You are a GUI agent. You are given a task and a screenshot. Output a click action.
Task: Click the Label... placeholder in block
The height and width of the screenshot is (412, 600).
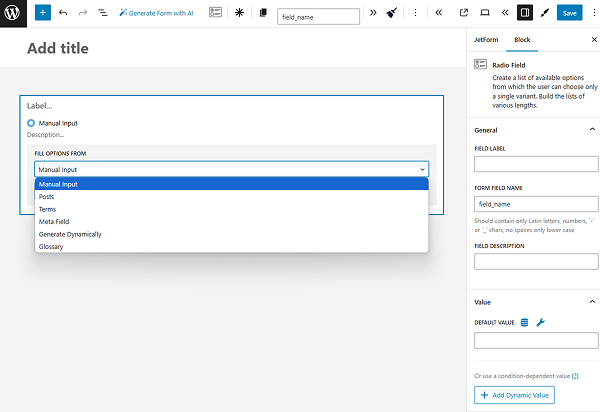(x=39, y=106)
